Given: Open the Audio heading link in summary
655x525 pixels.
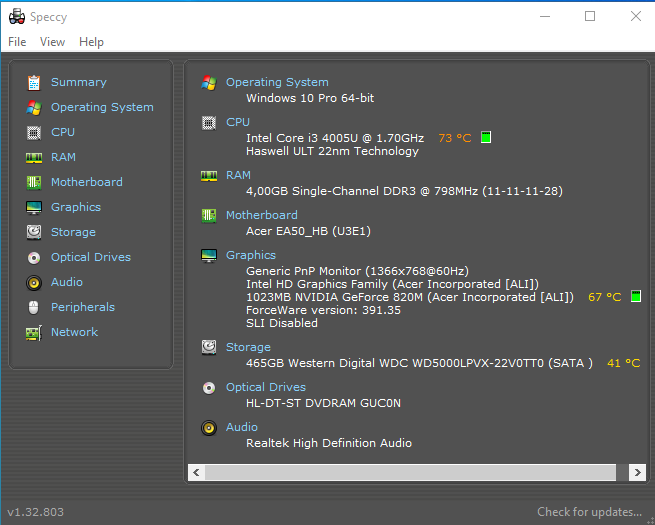Looking at the screenshot, I should pos(242,427).
